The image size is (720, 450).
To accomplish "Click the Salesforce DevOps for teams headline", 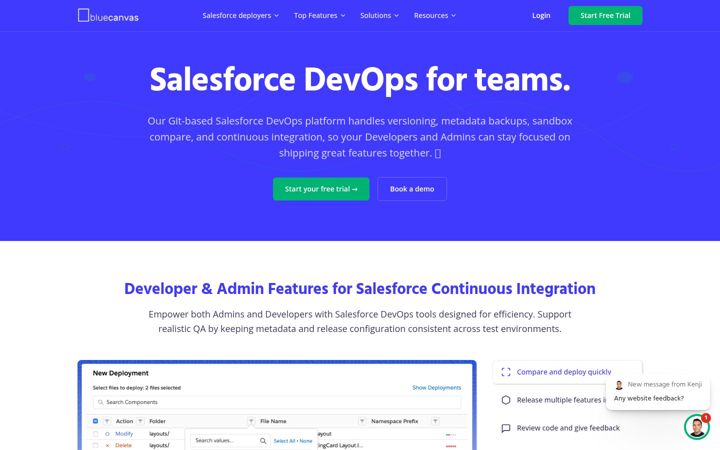I will [360, 80].
